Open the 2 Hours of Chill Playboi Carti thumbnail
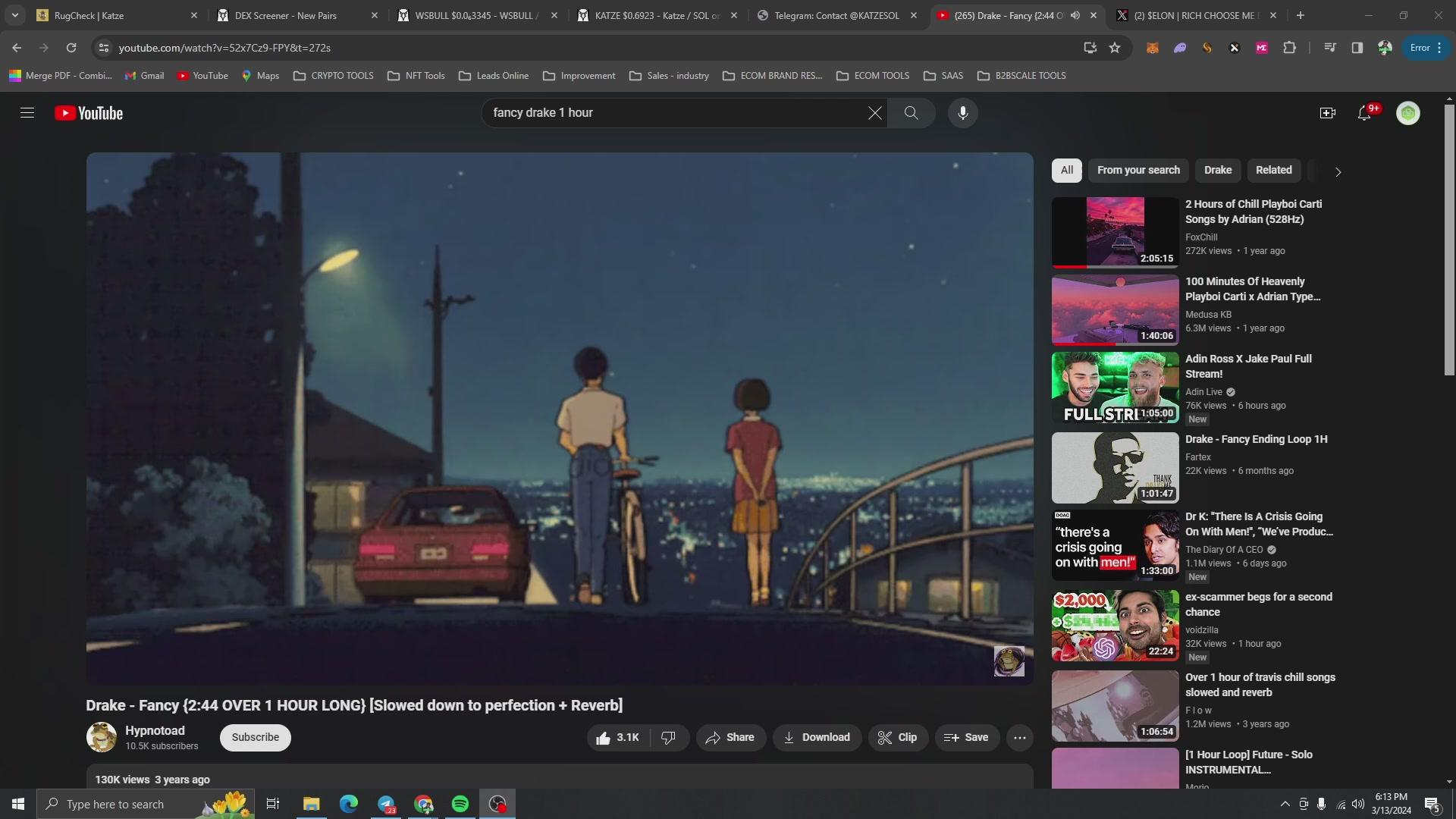 tap(1115, 233)
